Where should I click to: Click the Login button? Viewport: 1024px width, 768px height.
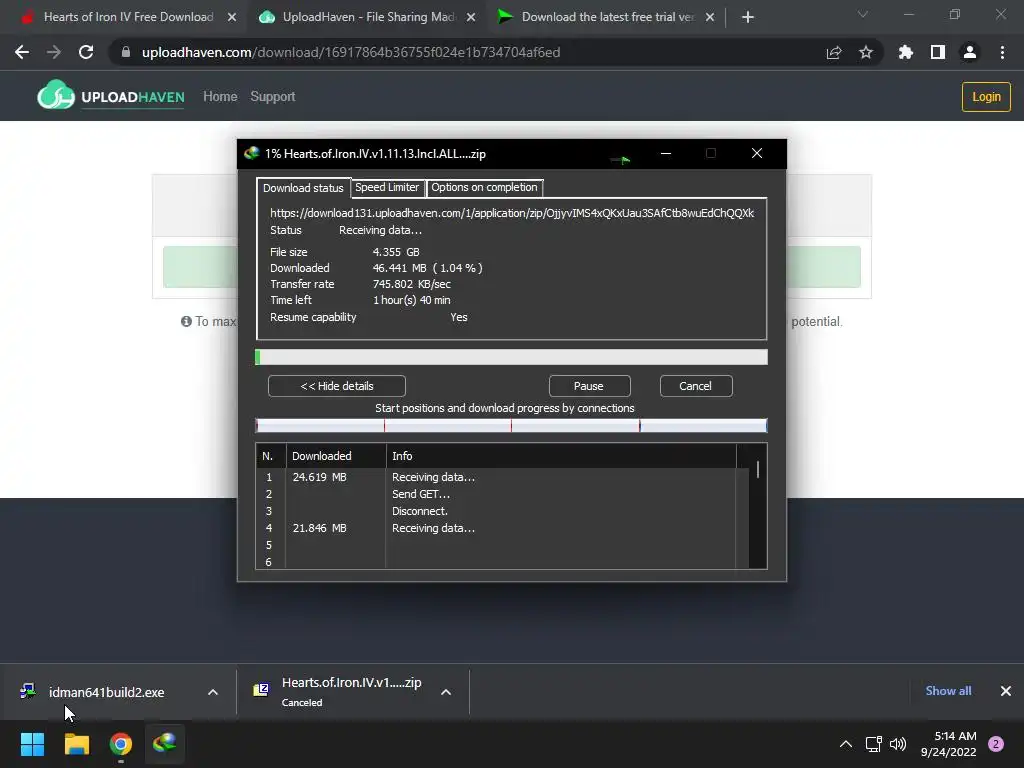tap(985, 97)
